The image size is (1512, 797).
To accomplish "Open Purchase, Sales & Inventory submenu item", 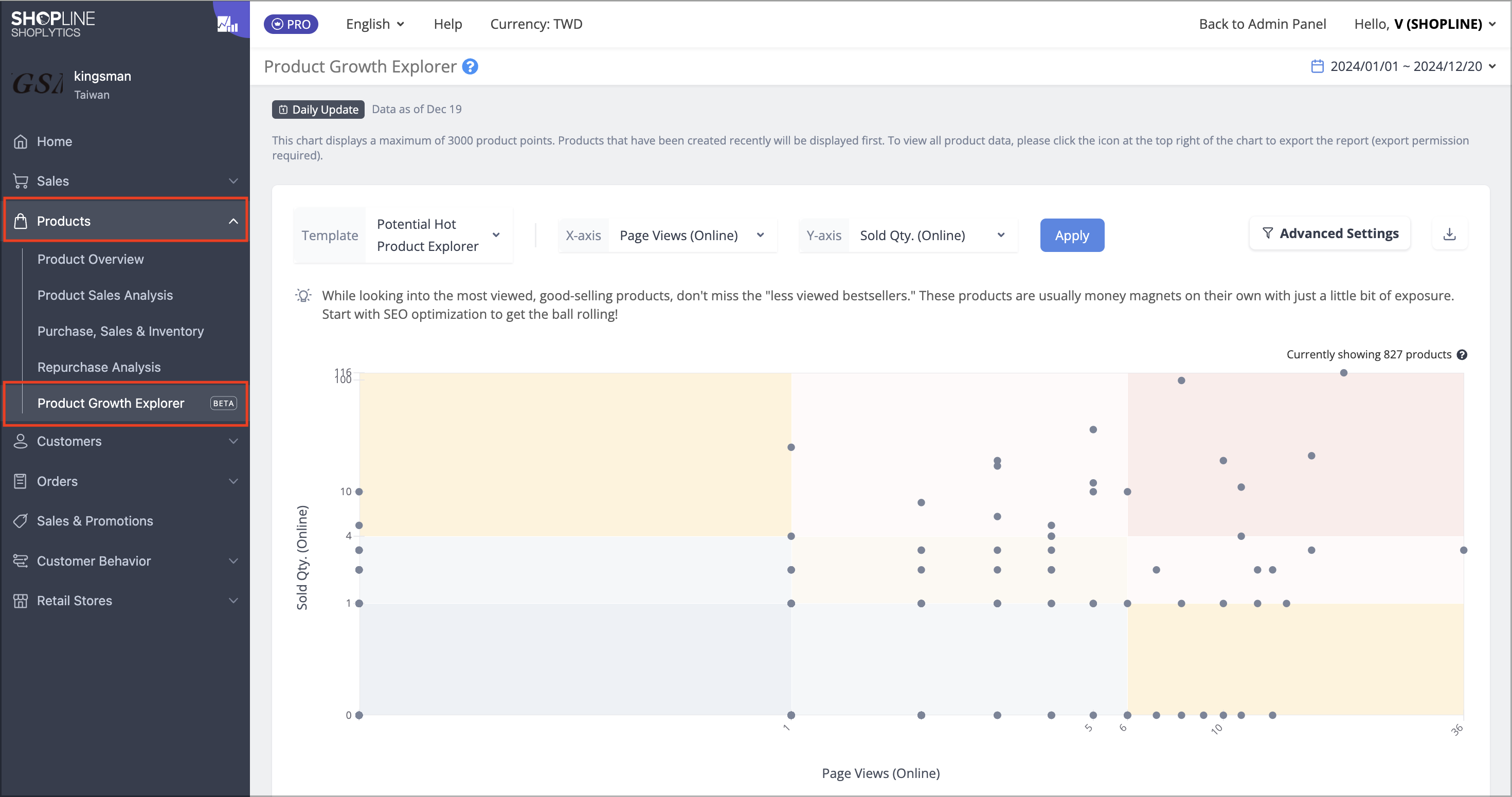I will [x=120, y=331].
